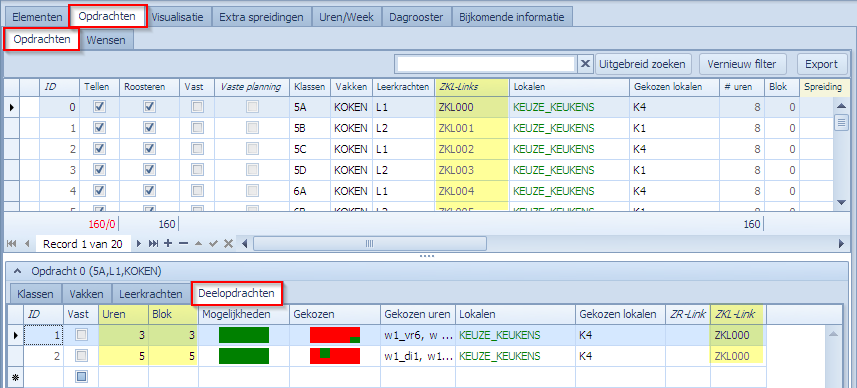Click the Blok header in Deelopdrachten grid
857x388 pixels.
pyautogui.click(x=173, y=314)
